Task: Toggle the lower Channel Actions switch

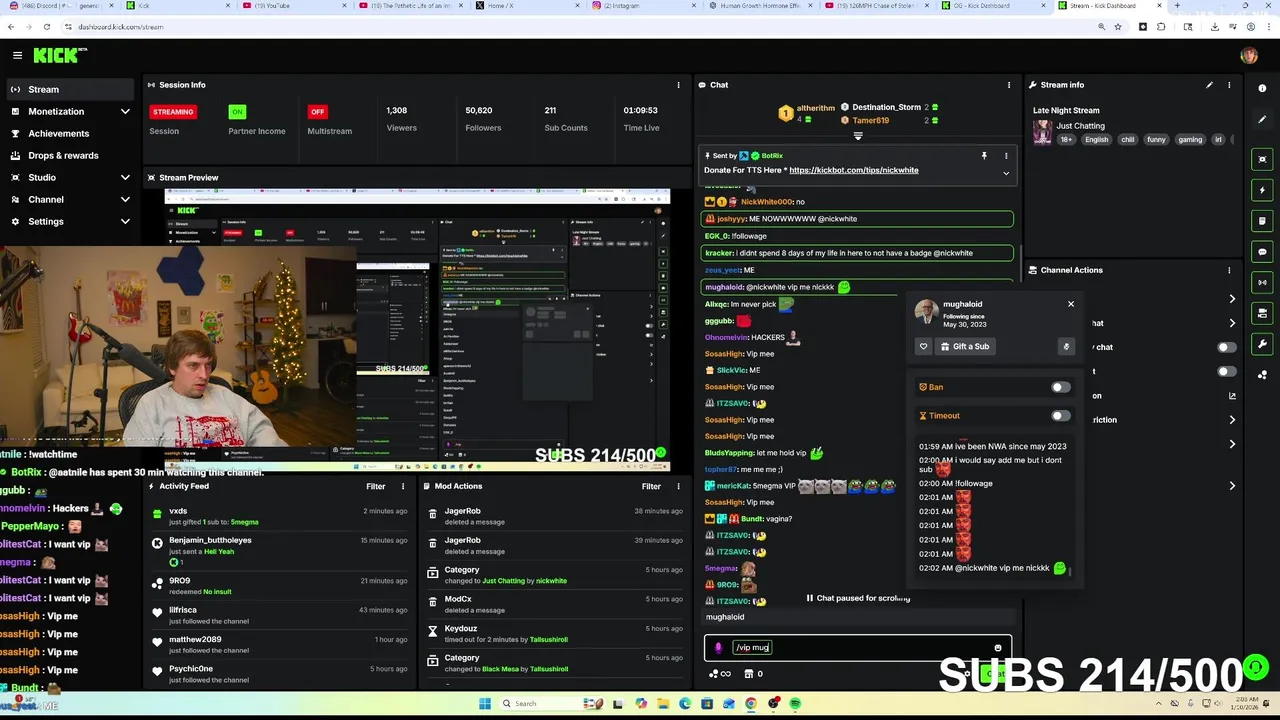Action: pos(1226,371)
